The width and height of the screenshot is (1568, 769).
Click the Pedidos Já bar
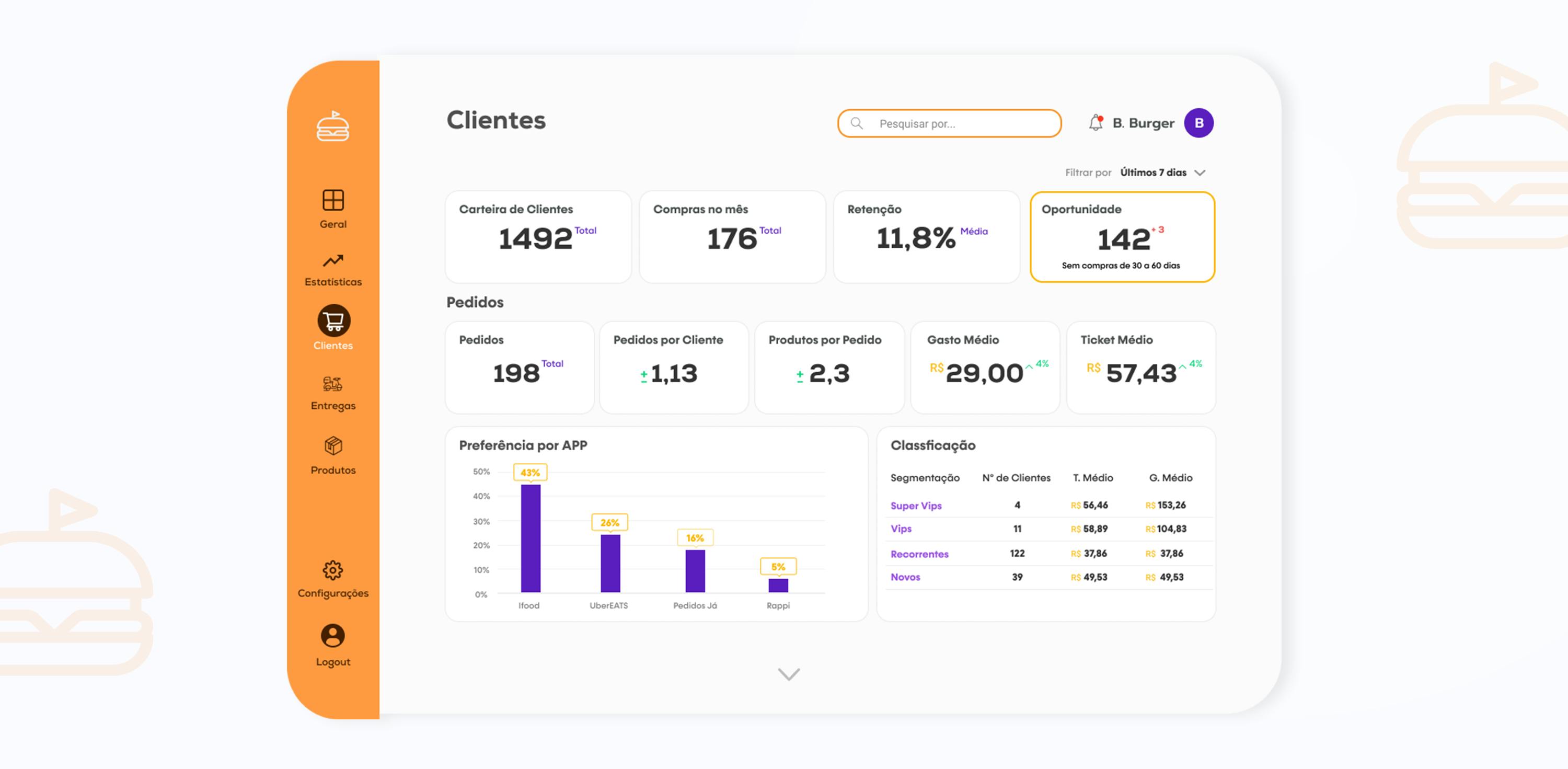695,571
